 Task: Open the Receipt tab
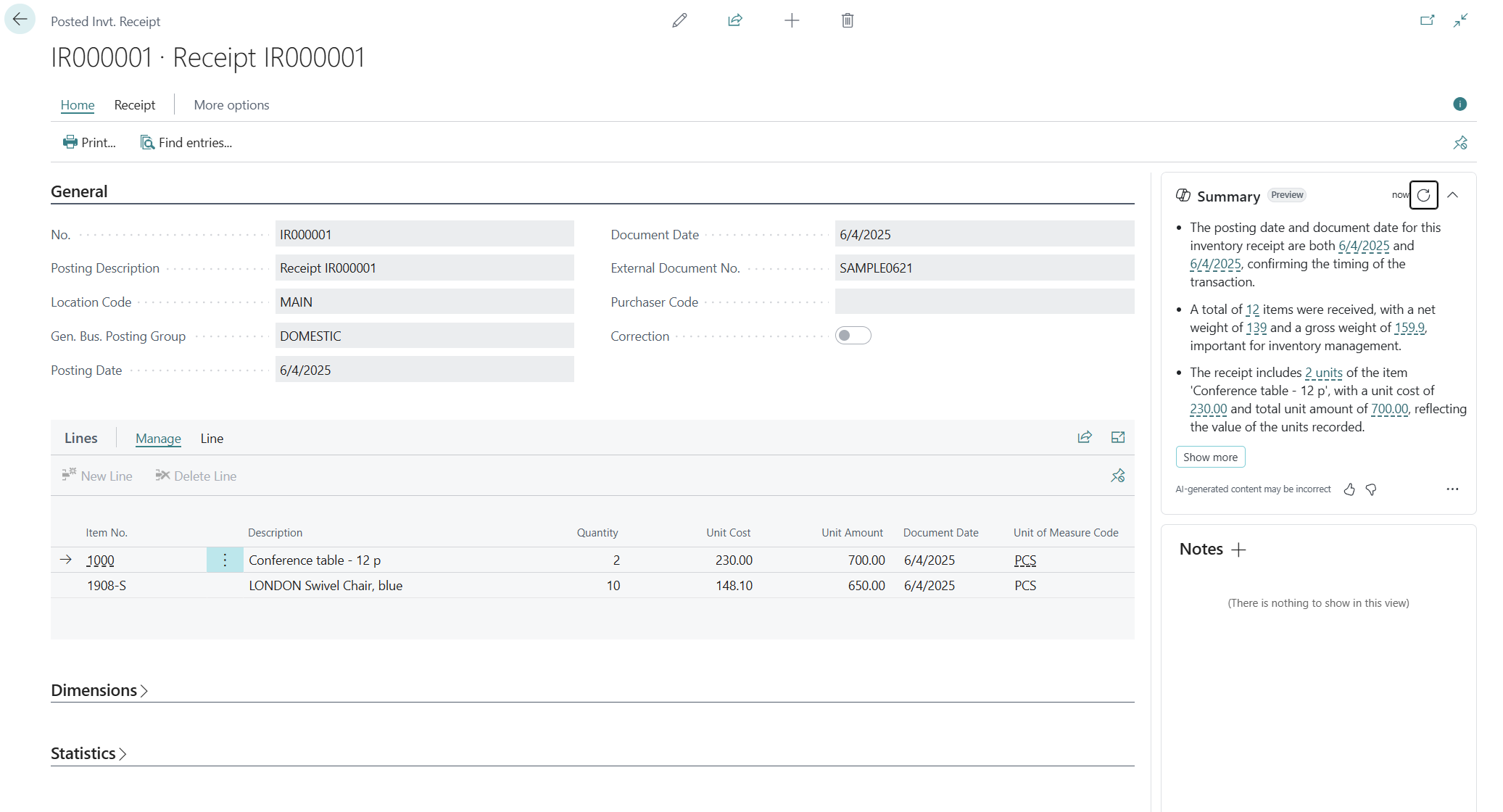pyautogui.click(x=134, y=105)
